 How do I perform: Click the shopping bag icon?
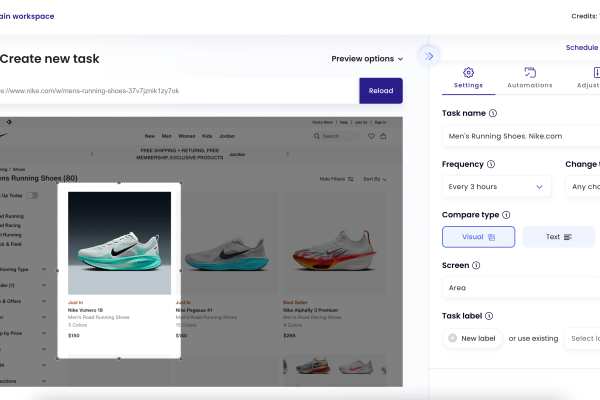383,136
